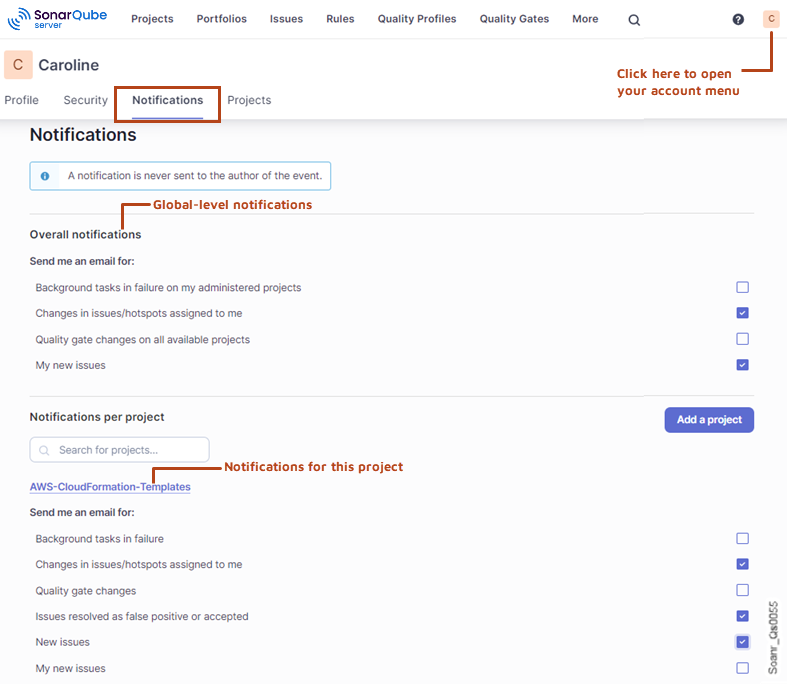794x687 pixels.
Task: Switch to the Profile tab
Action: tap(21, 101)
